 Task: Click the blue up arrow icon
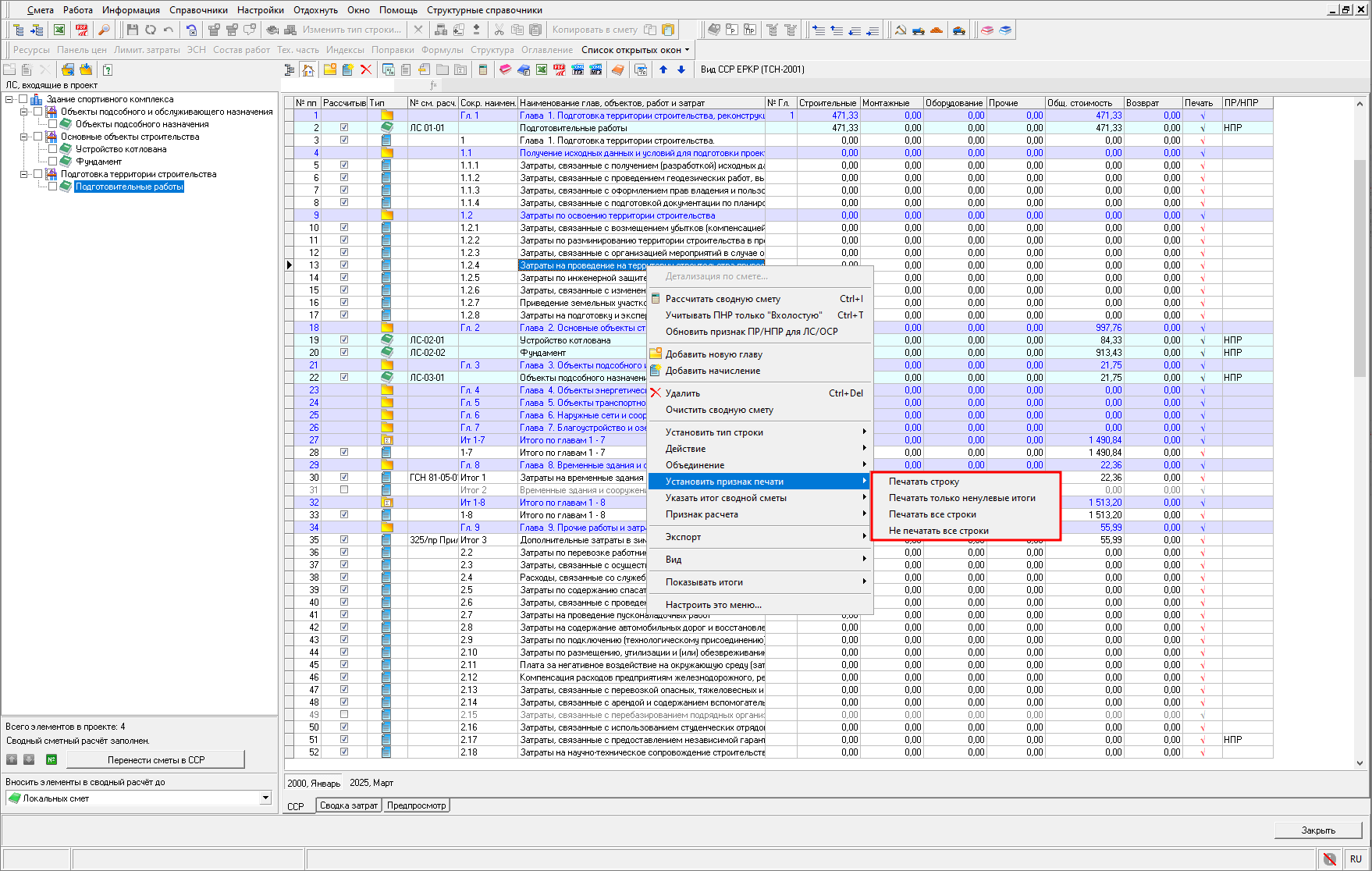click(663, 69)
